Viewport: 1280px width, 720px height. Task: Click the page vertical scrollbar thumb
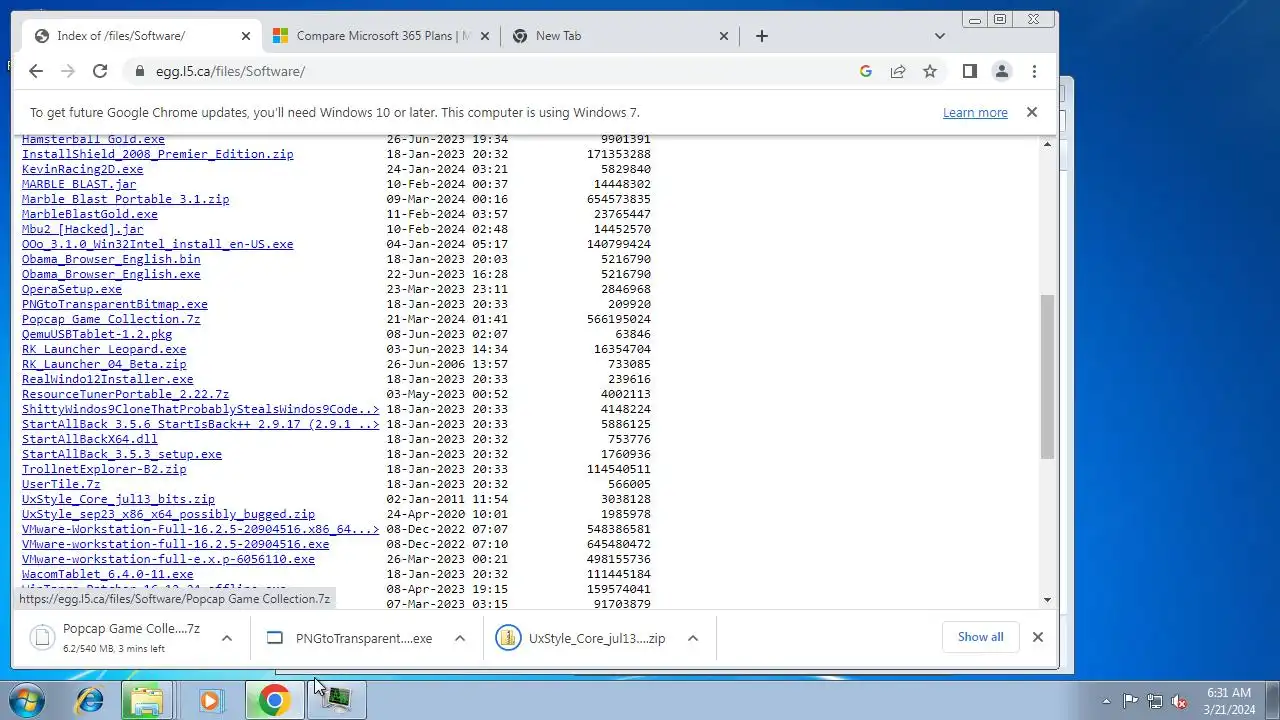1047,376
